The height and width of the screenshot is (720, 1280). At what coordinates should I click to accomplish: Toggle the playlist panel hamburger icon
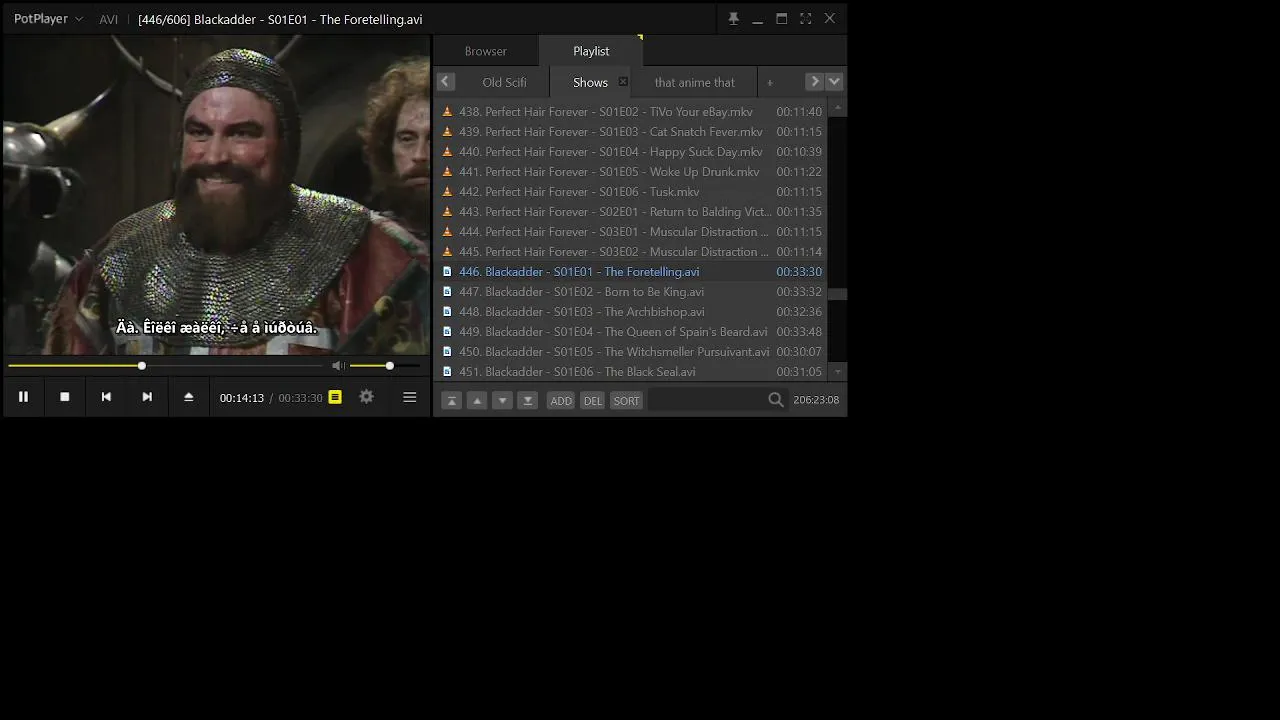(x=409, y=397)
